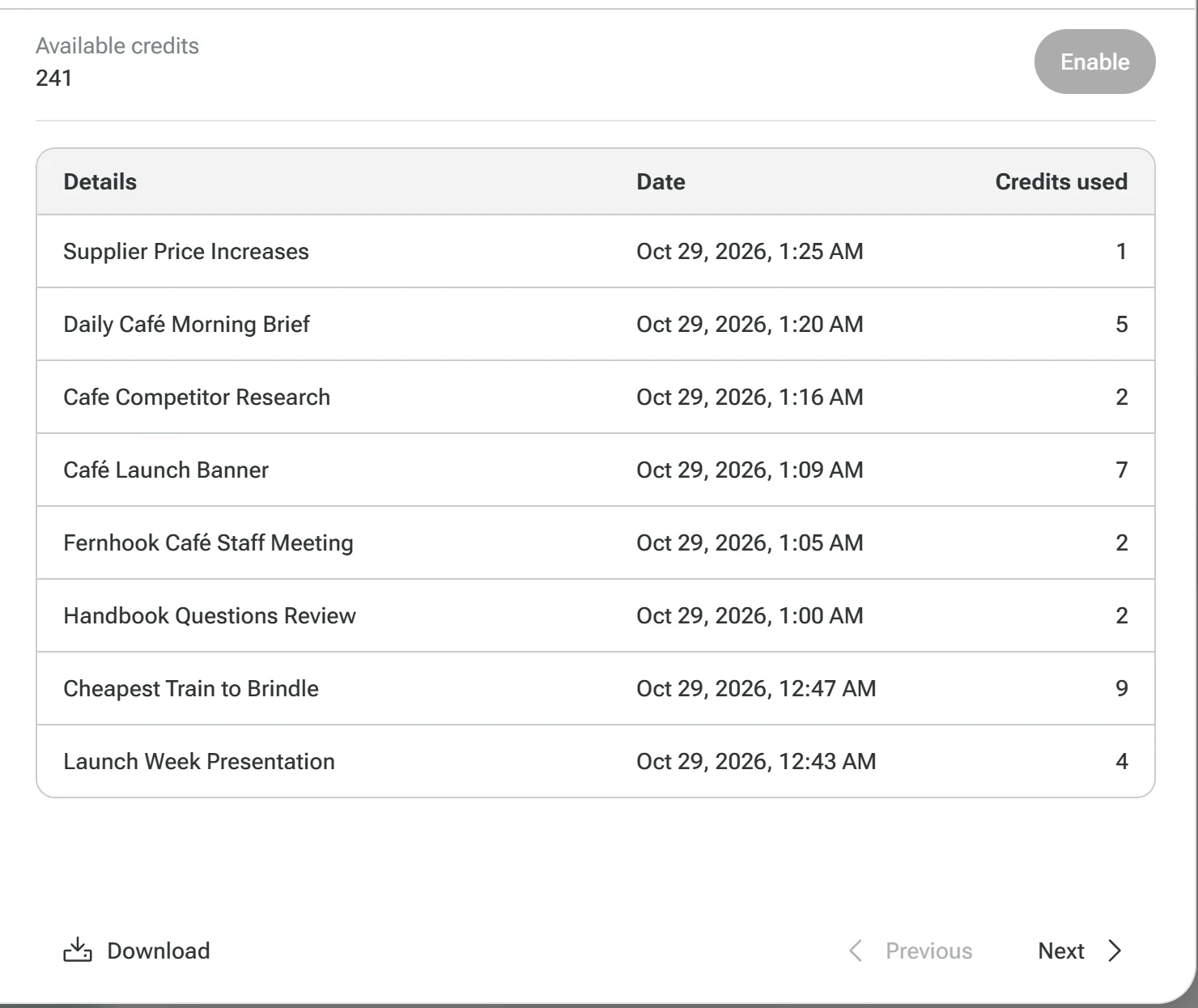Image resolution: width=1198 pixels, height=1008 pixels.
Task: Select Cheapest Train to Brindle entry
Action: tap(191, 688)
